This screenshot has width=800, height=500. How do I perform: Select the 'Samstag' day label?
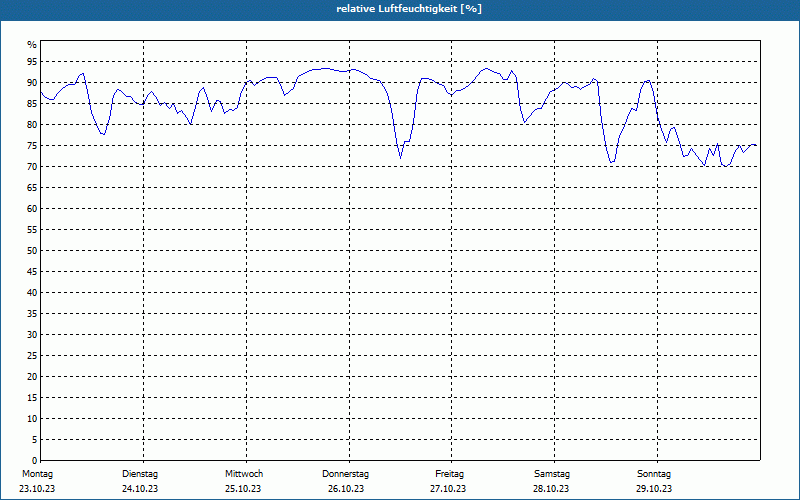pyautogui.click(x=552, y=474)
